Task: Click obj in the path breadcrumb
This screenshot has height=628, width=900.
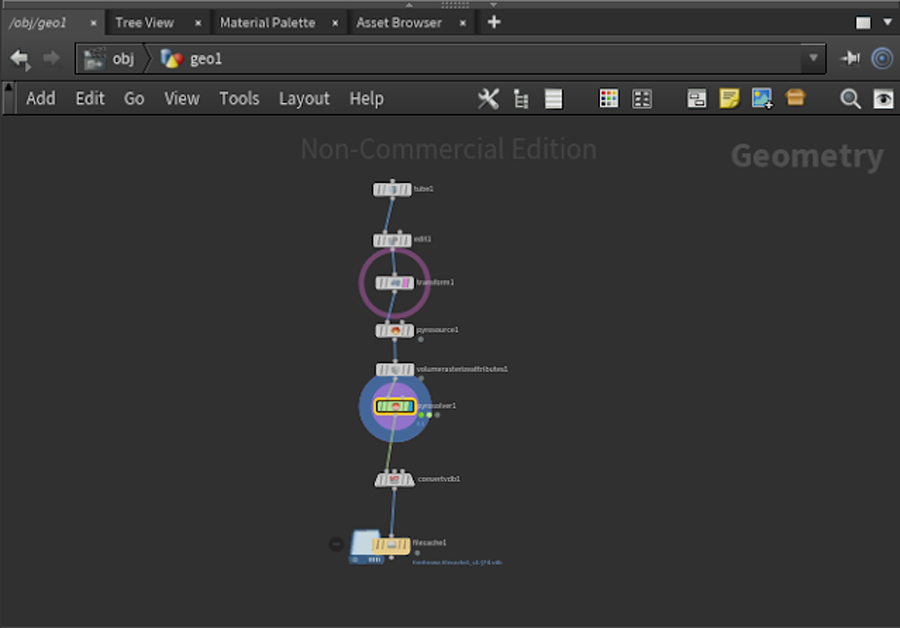Action: 122,58
